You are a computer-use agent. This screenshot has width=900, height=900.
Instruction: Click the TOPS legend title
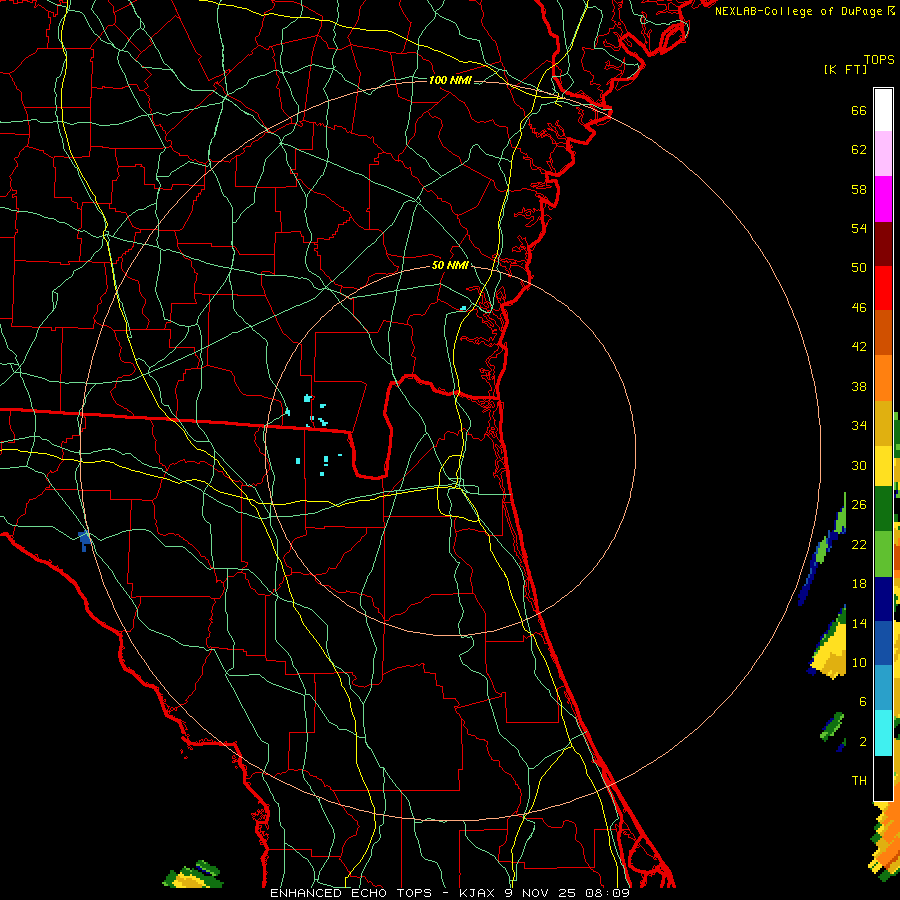pos(879,59)
